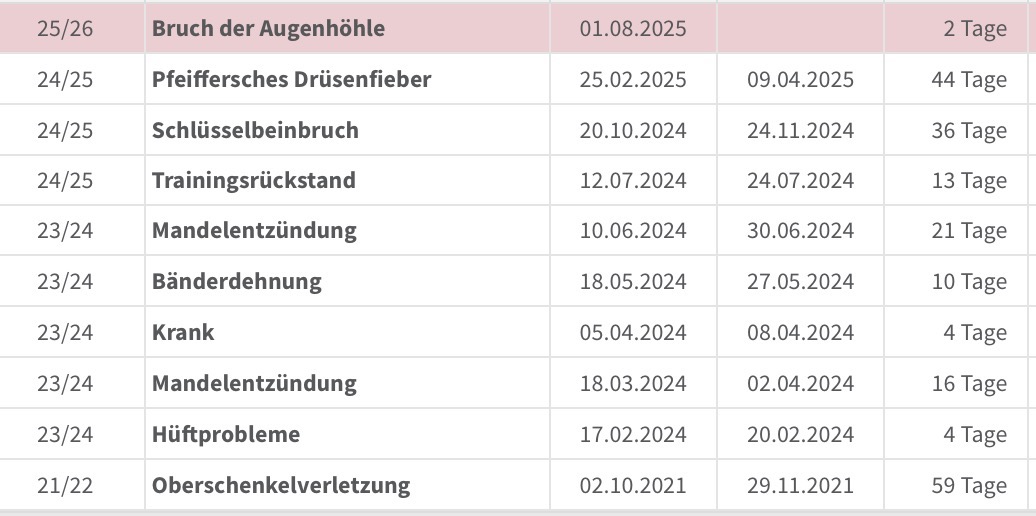This screenshot has height=516, width=1036.
Task: Click the Bänderdehnung injury name
Action: pos(237,281)
